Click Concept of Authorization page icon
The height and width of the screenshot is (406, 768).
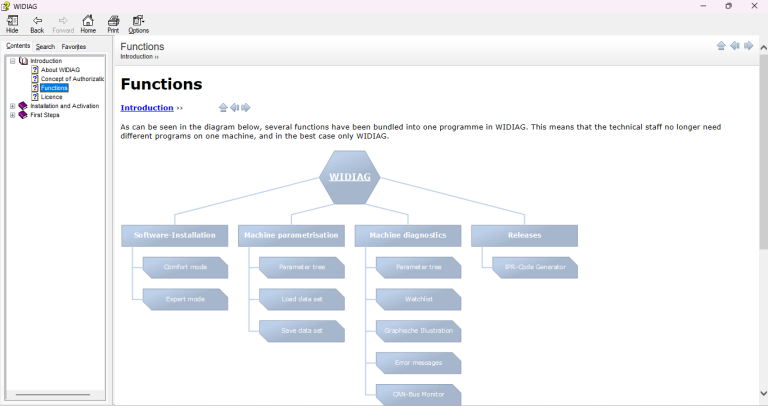click(35, 79)
